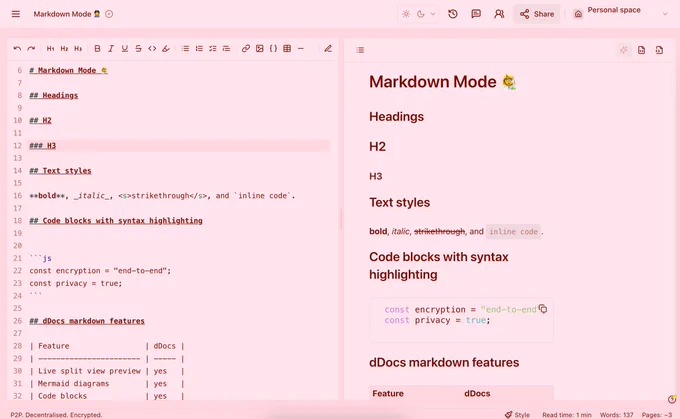Viewport: 680px width, 419px height.
Task: Click the 'dDocs' table header in the preview
Action: (x=477, y=393)
